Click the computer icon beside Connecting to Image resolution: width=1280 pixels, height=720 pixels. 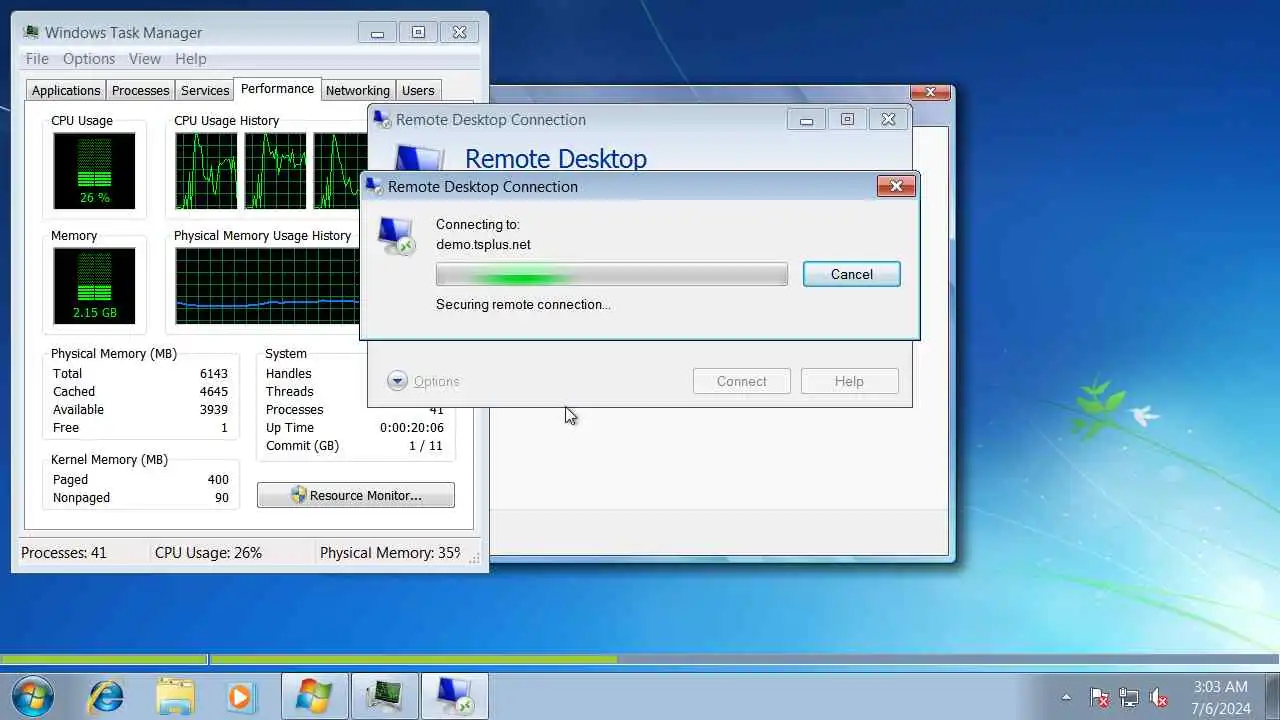(396, 236)
